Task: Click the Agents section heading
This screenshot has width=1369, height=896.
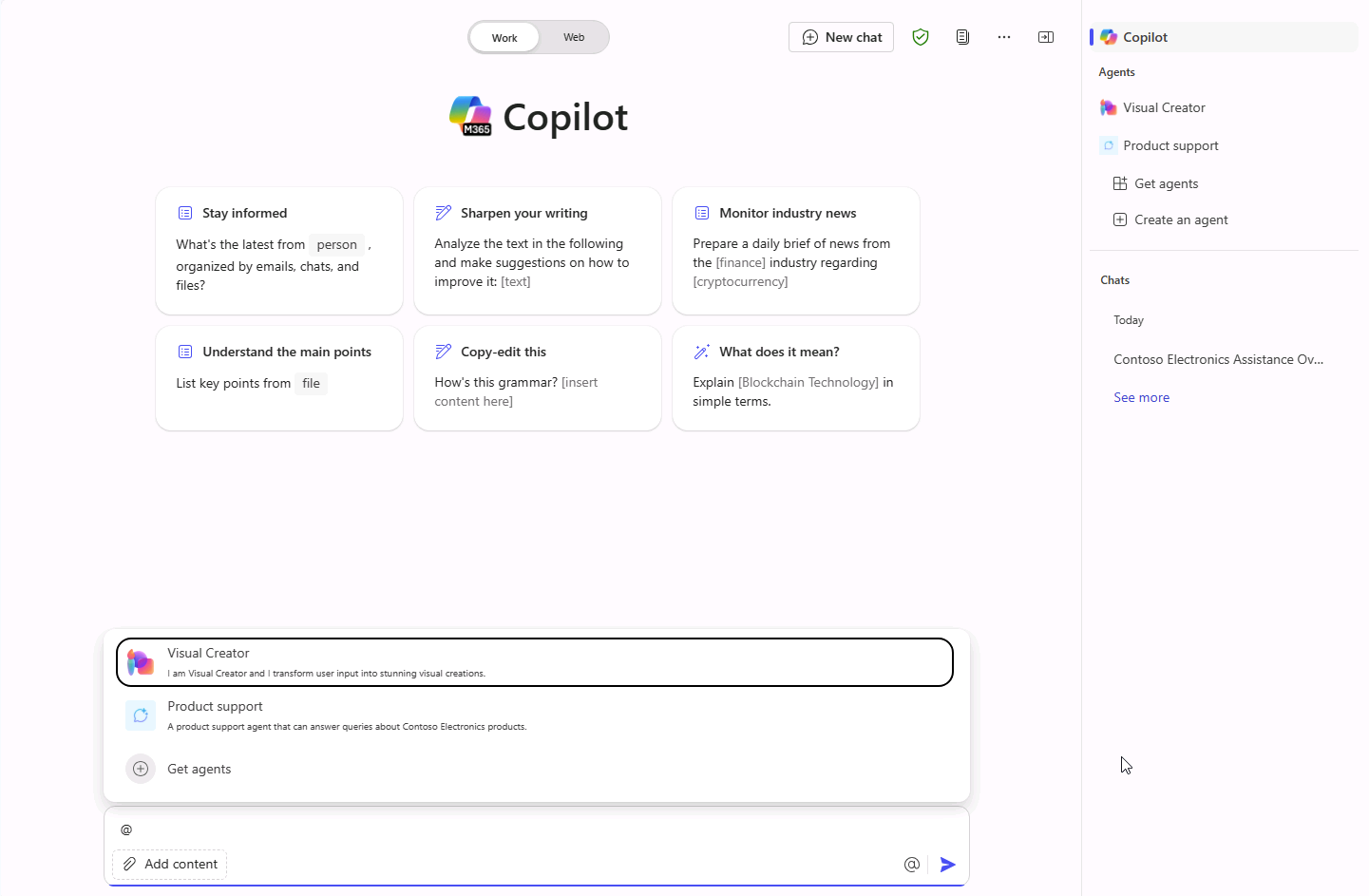Action: (x=1116, y=72)
